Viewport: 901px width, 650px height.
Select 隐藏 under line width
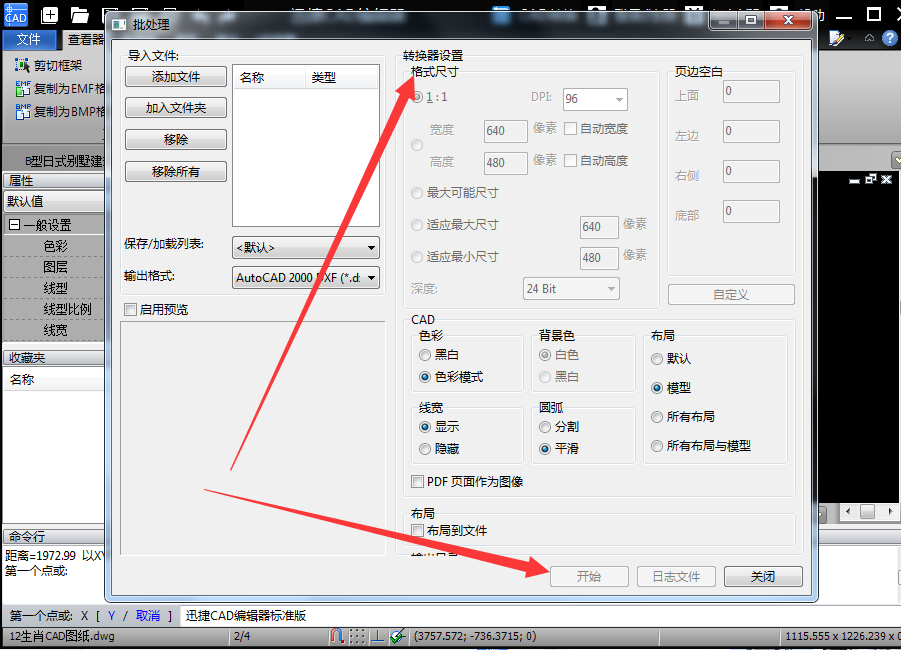point(425,449)
